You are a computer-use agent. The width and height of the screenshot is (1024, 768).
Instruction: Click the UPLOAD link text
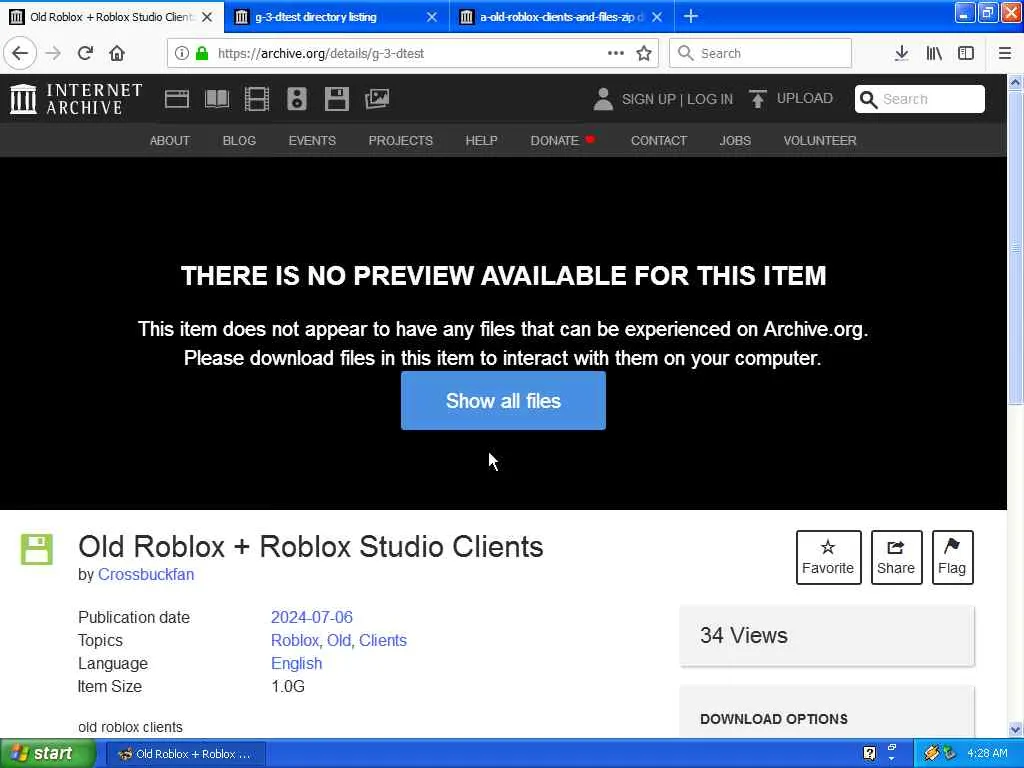pos(805,98)
